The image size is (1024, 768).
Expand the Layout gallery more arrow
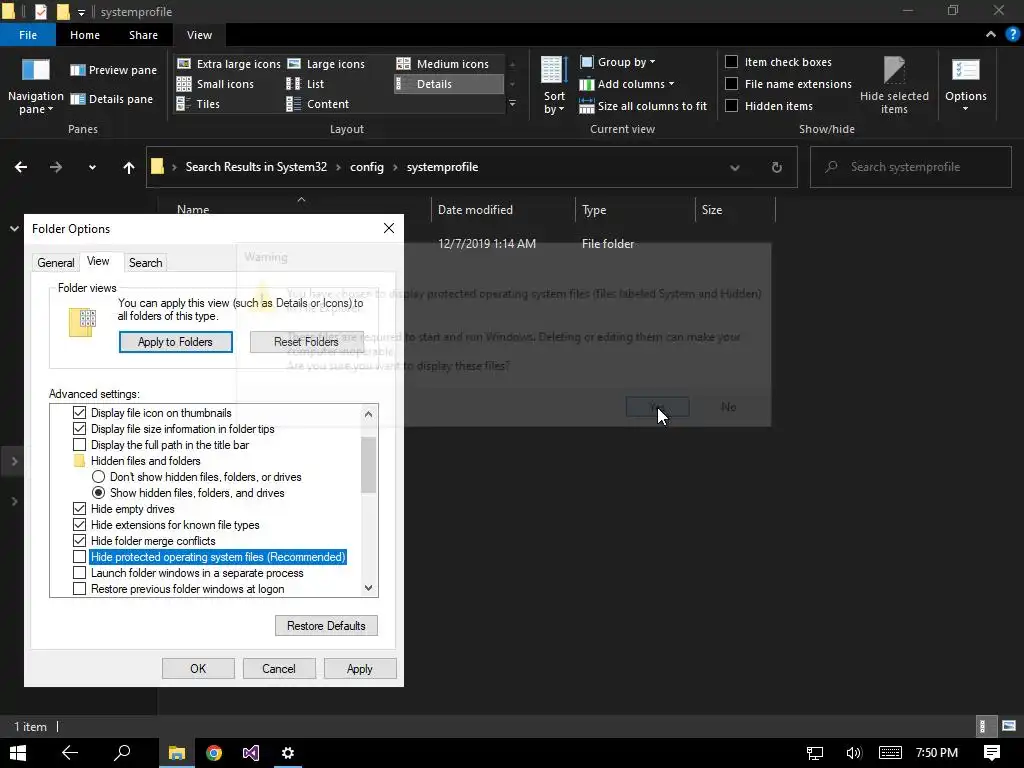(x=513, y=103)
